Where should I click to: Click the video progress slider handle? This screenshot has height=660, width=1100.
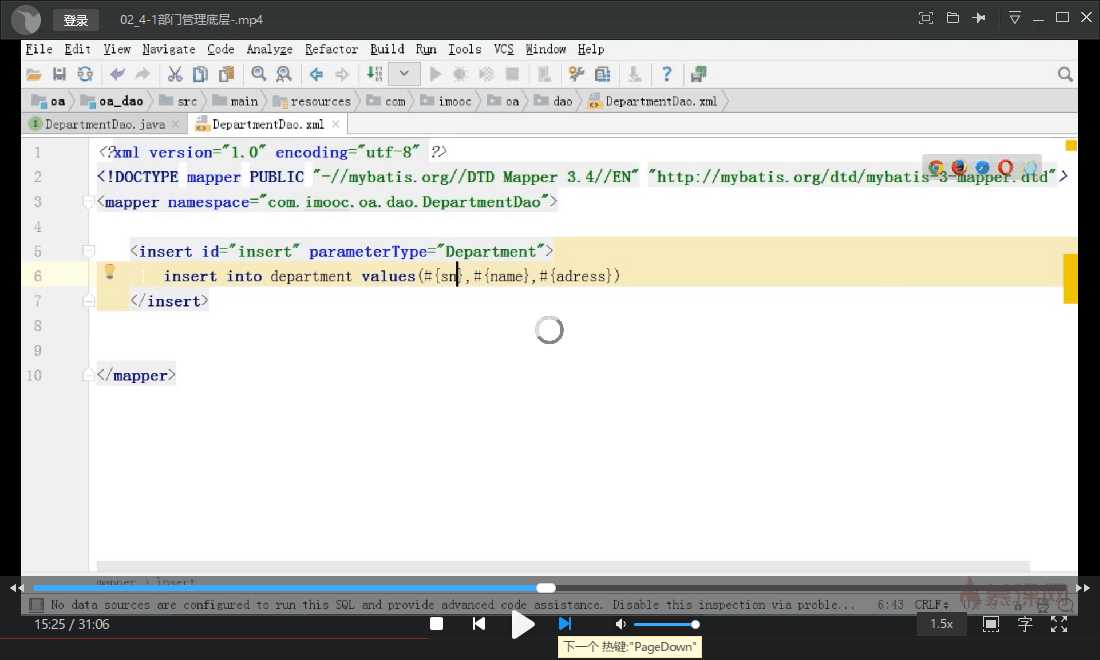pos(546,588)
